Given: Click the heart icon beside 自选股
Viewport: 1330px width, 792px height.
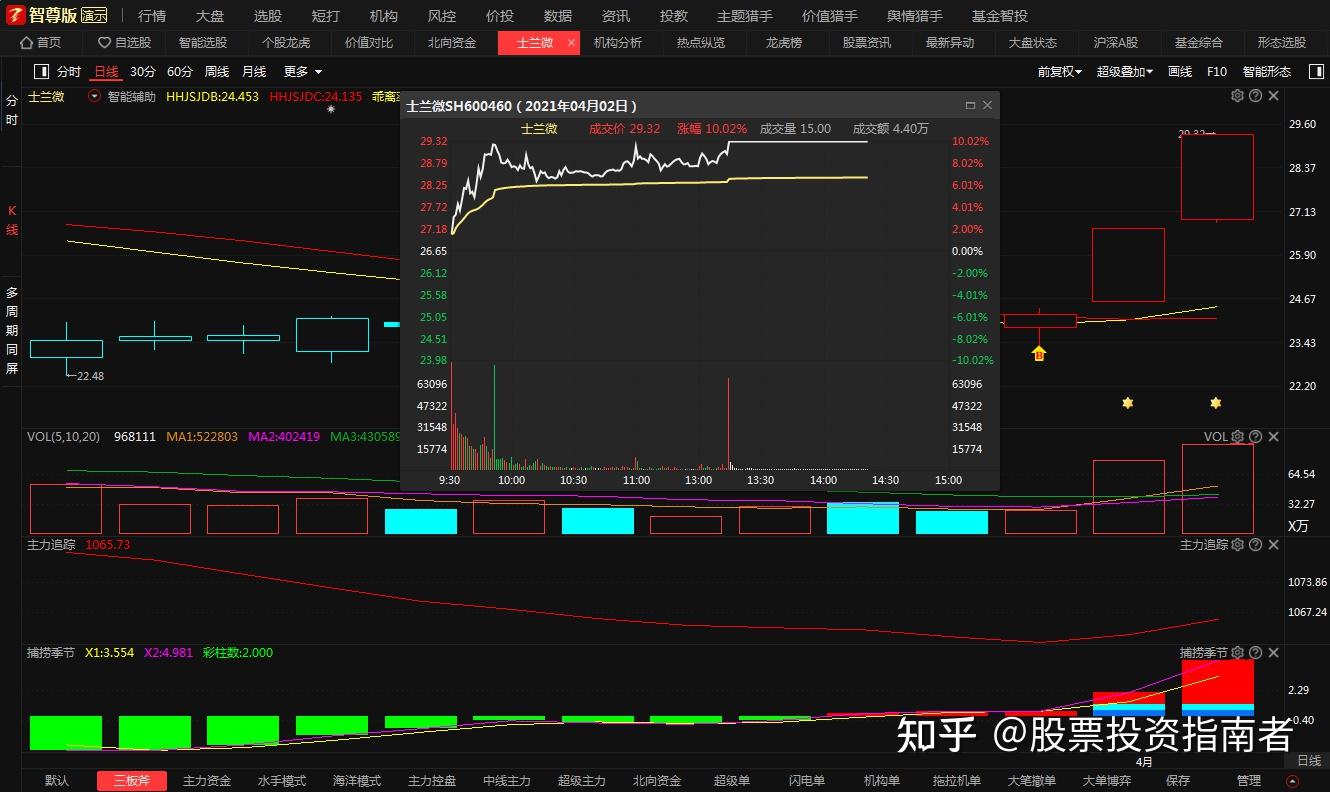Looking at the screenshot, I should [x=103, y=42].
